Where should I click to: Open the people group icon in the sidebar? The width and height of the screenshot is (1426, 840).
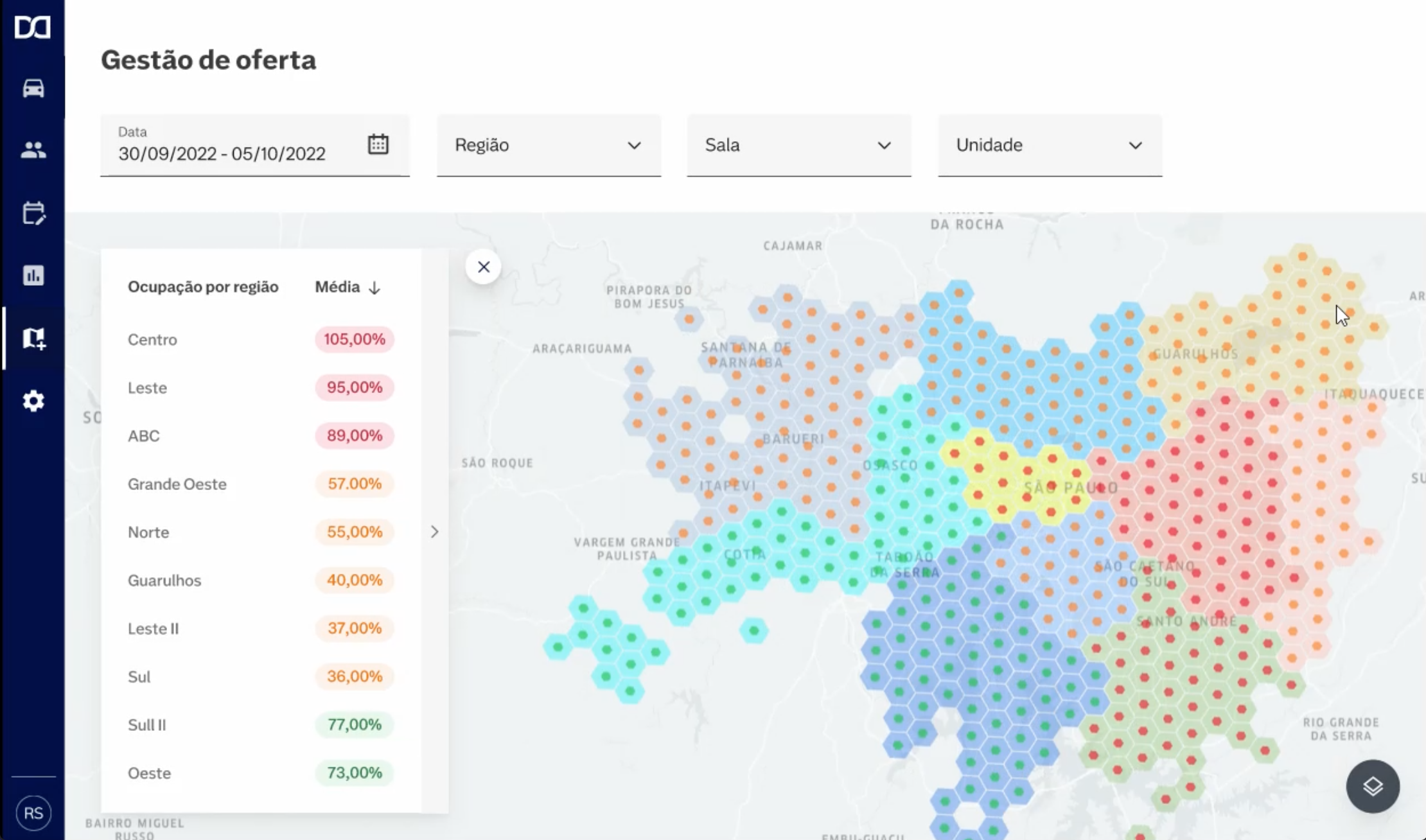pos(33,150)
